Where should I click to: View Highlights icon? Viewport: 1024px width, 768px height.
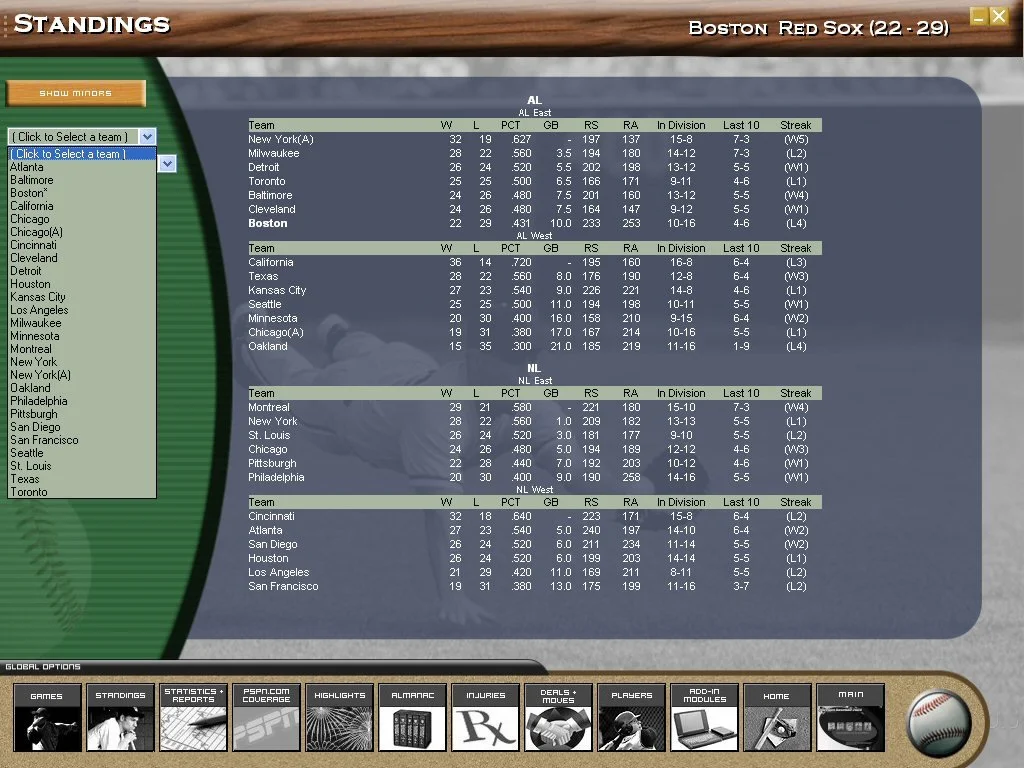point(339,717)
